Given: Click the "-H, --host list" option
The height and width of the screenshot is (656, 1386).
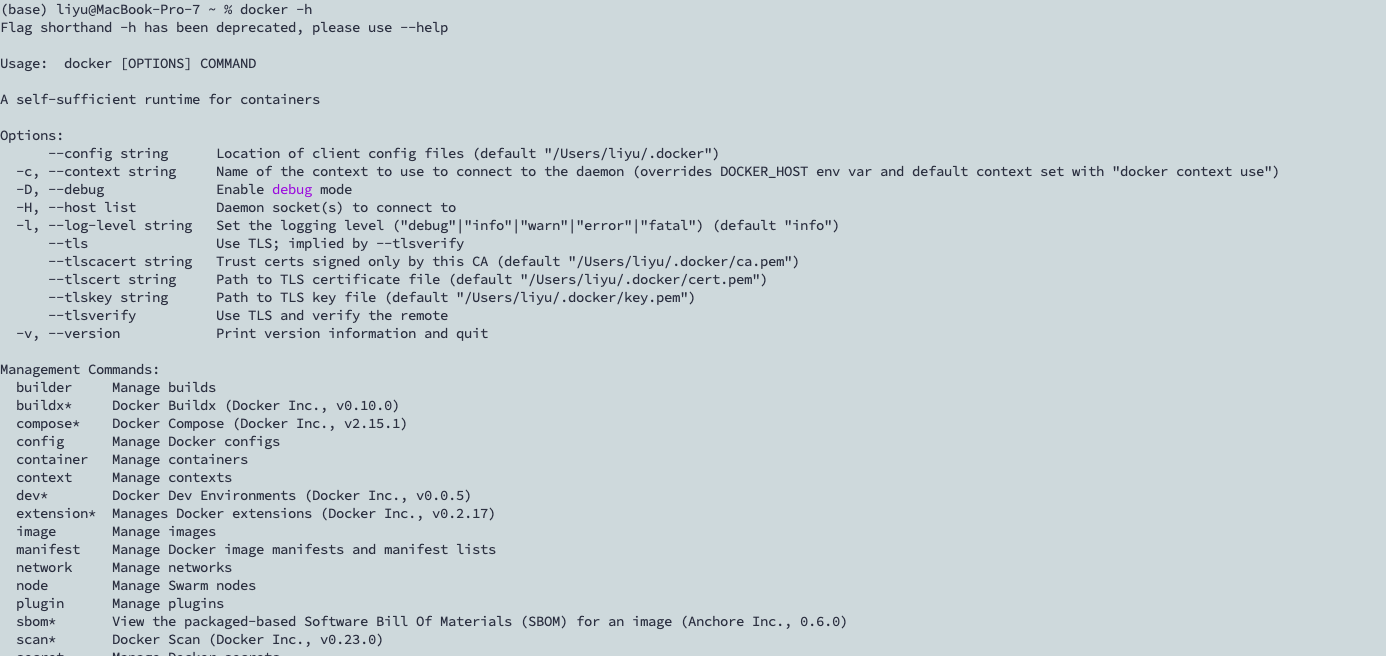Looking at the screenshot, I should point(76,208).
